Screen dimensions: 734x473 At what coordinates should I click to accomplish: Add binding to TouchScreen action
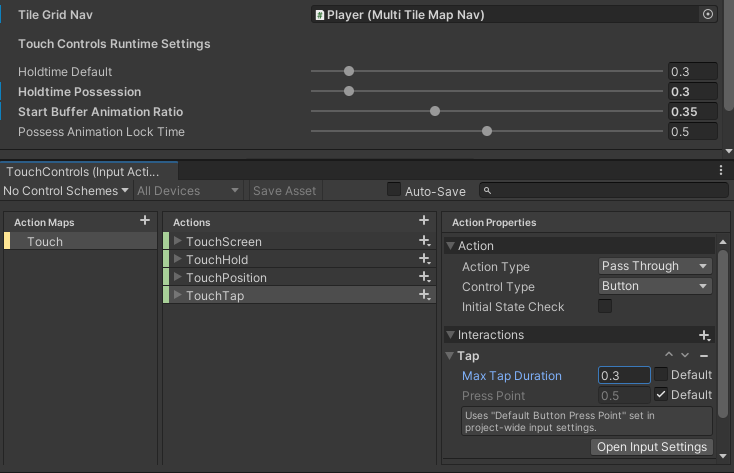click(x=425, y=241)
